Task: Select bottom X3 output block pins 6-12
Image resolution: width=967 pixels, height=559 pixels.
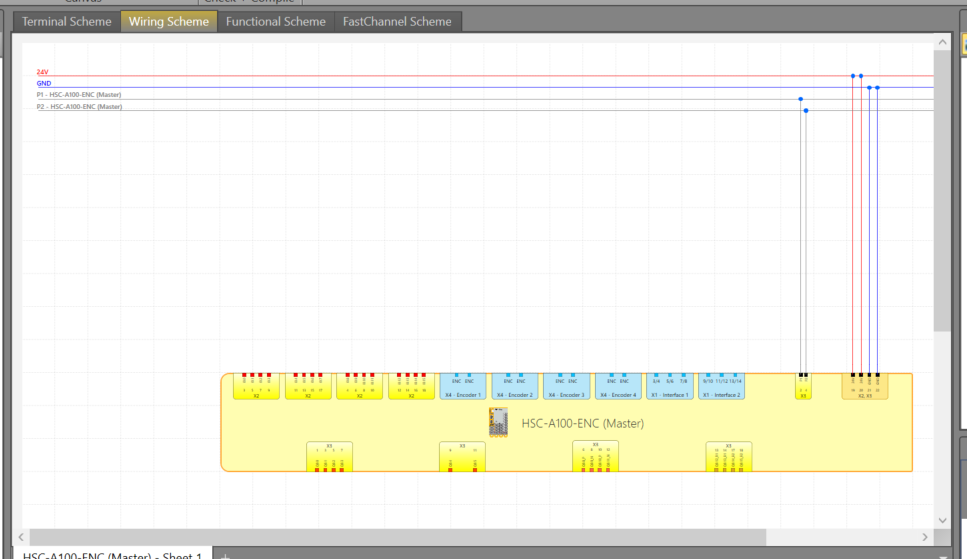Action: tap(596, 457)
